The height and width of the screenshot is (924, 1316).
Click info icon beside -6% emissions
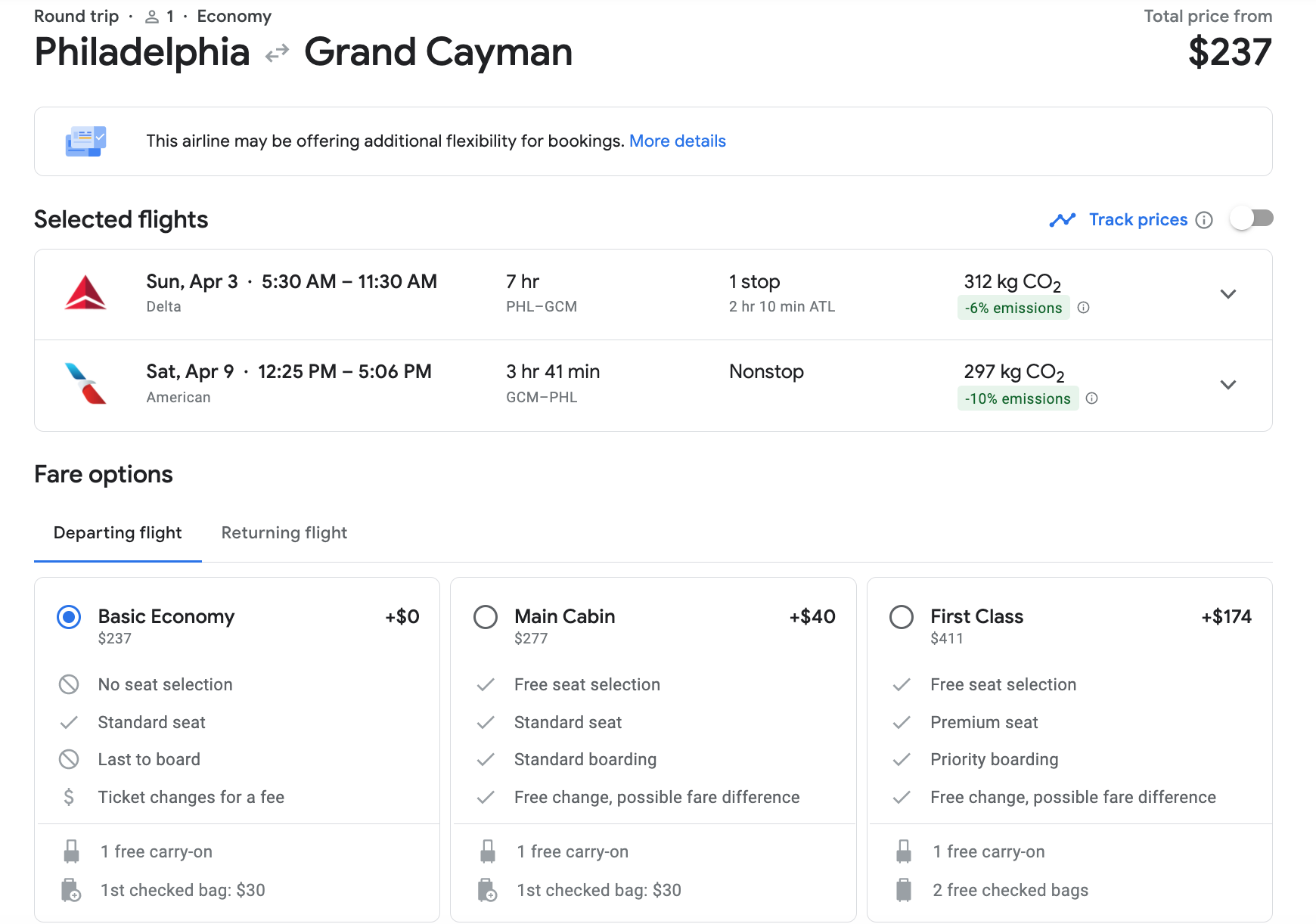(1083, 308)
